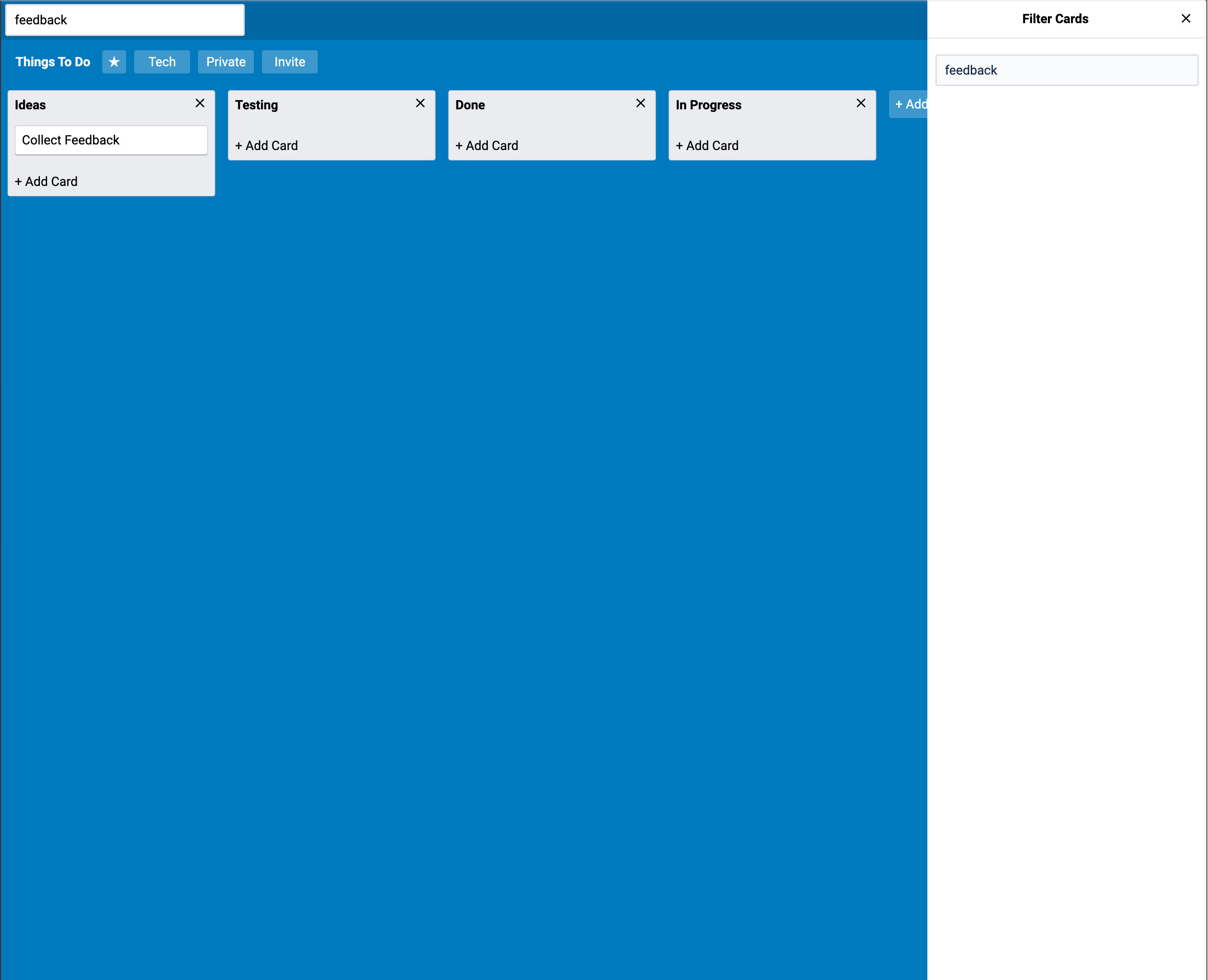The image size is (1208, 980).
Task: Add a card to the Ideas list
Action: click(x=46, y=182)
